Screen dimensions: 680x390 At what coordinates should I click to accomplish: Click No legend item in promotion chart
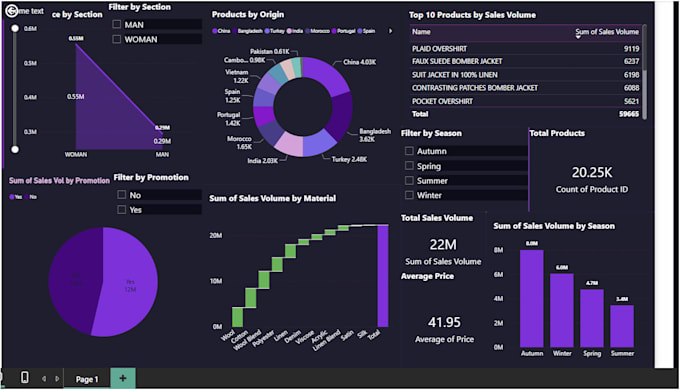coord(31,197)
